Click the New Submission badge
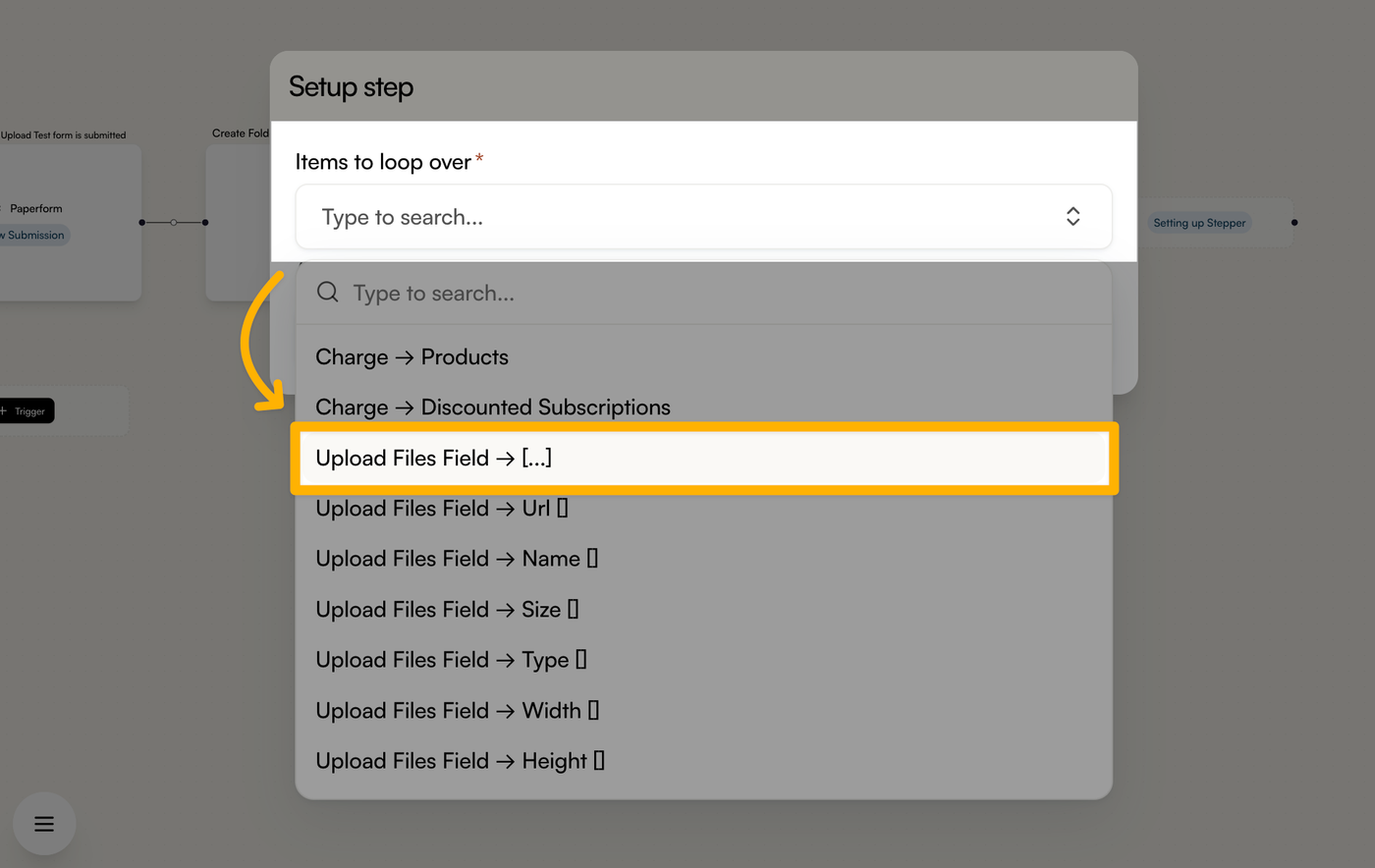This screenshot has width=1375, height=868. coord(33,236)
